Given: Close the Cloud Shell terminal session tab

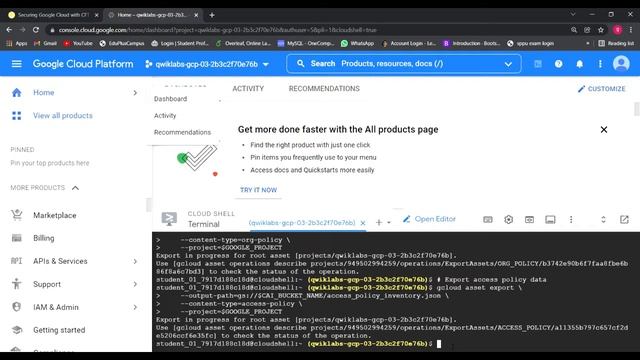Looking at the screenshot, I should tap(362, 223).
